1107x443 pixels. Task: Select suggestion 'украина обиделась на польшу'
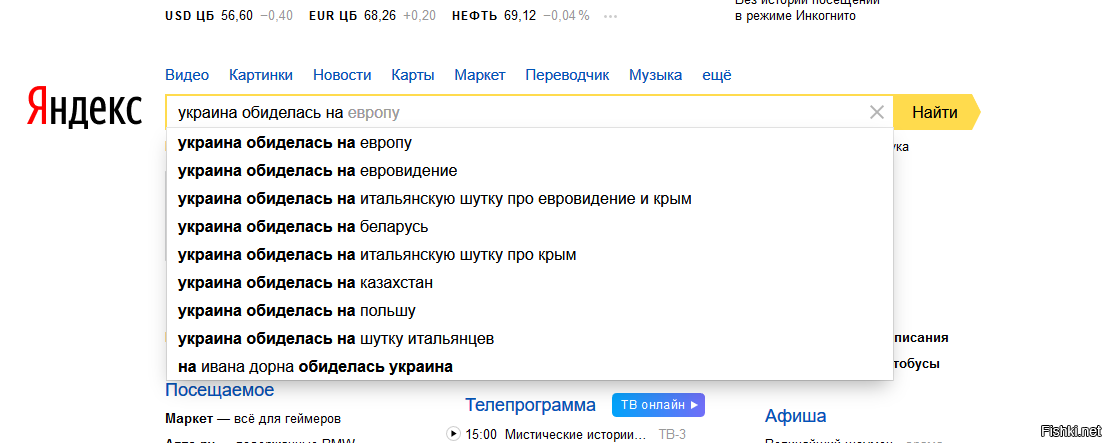pyautogui.click(x=529, y=311)
